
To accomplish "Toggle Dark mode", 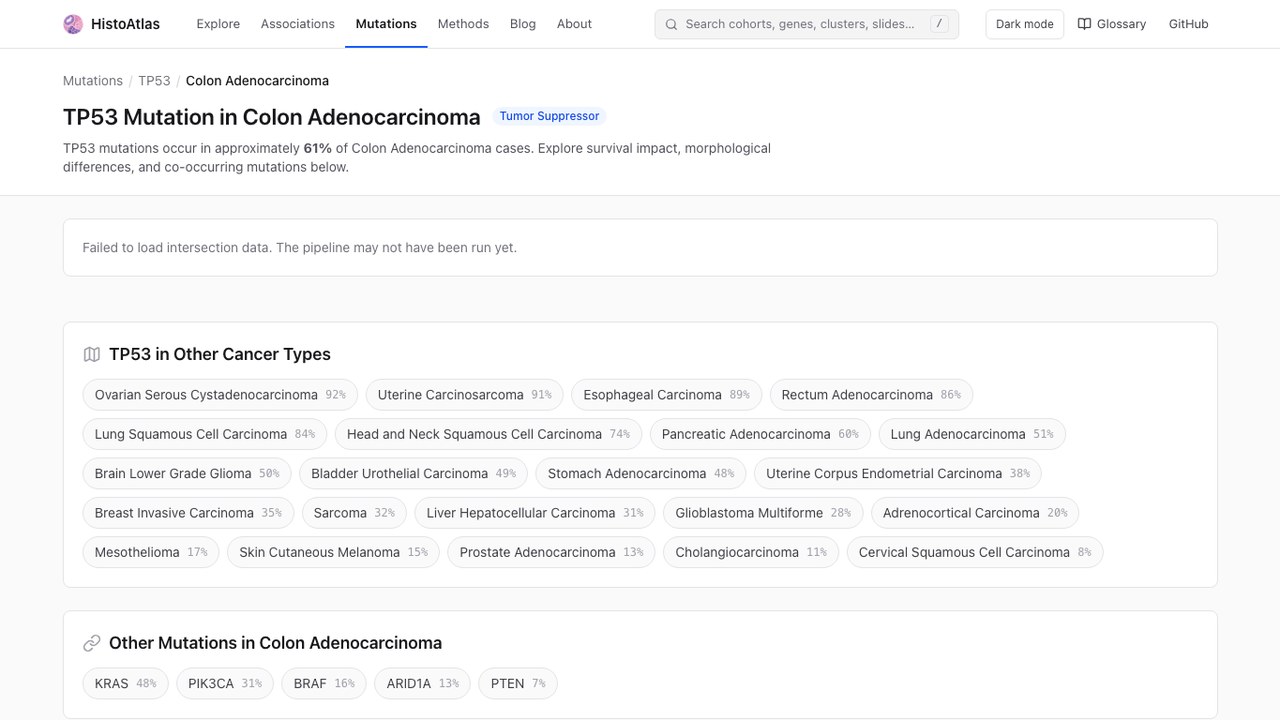I will click(1024, 24).
